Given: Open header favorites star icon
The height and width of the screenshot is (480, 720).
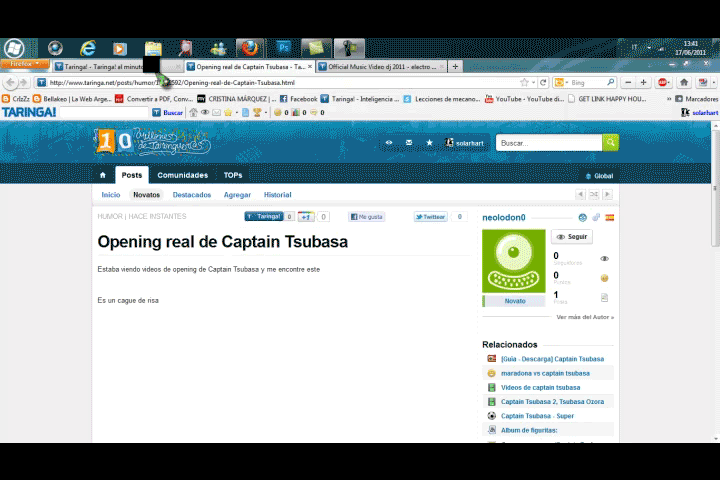Looking at the screenshot, I should point(429,143).
